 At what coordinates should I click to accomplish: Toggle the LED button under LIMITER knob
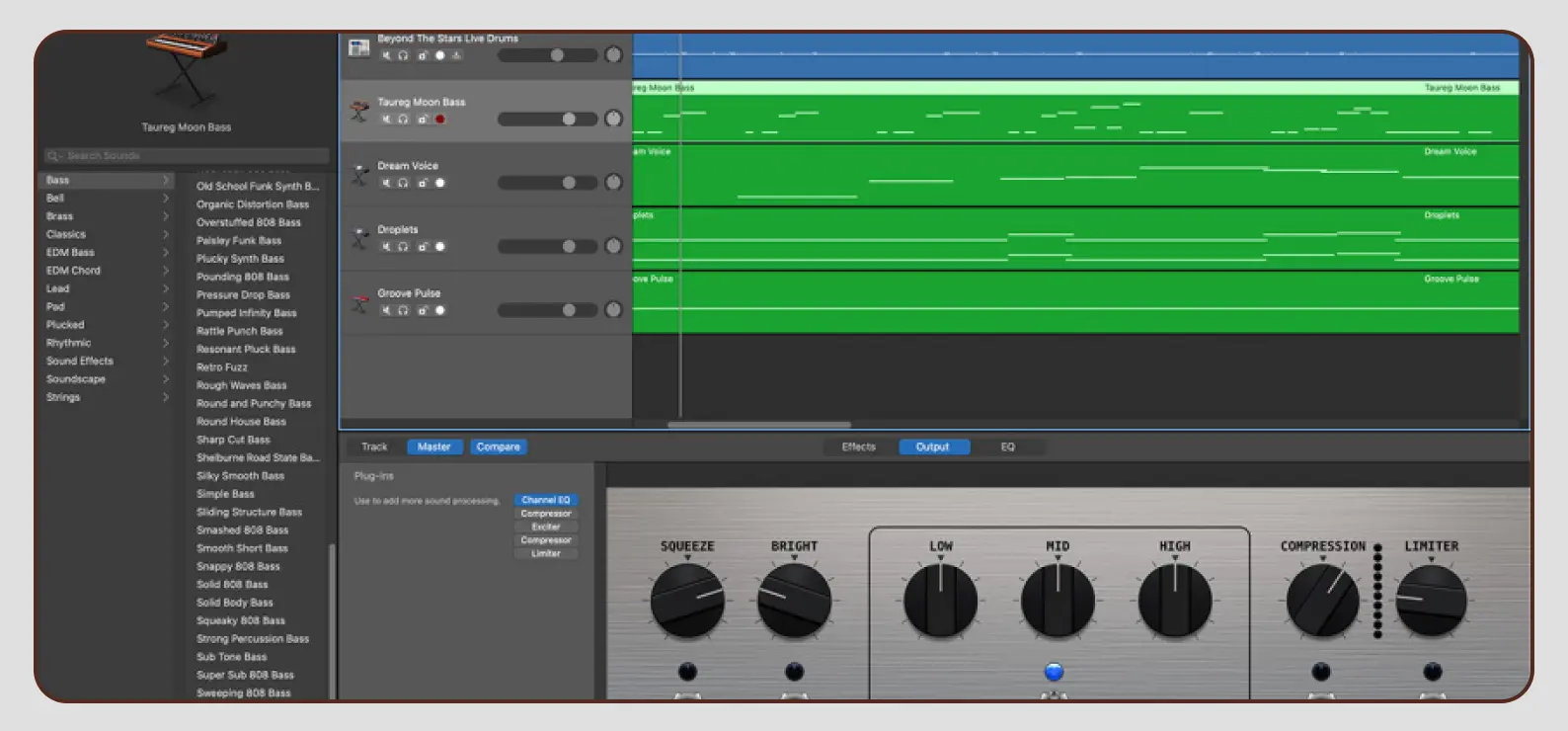(1433, 672)
